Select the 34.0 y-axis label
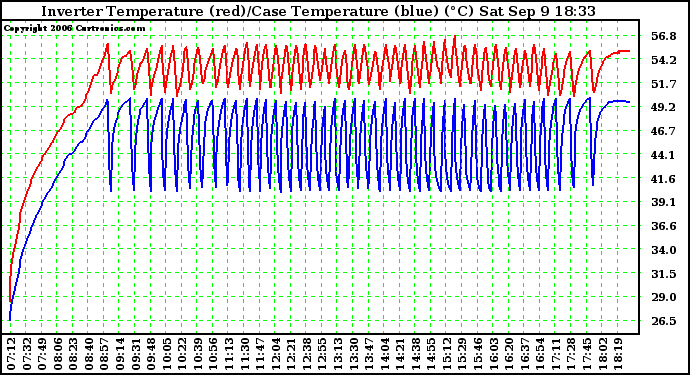This screenshot has height=375, width=690. point(664,250)
